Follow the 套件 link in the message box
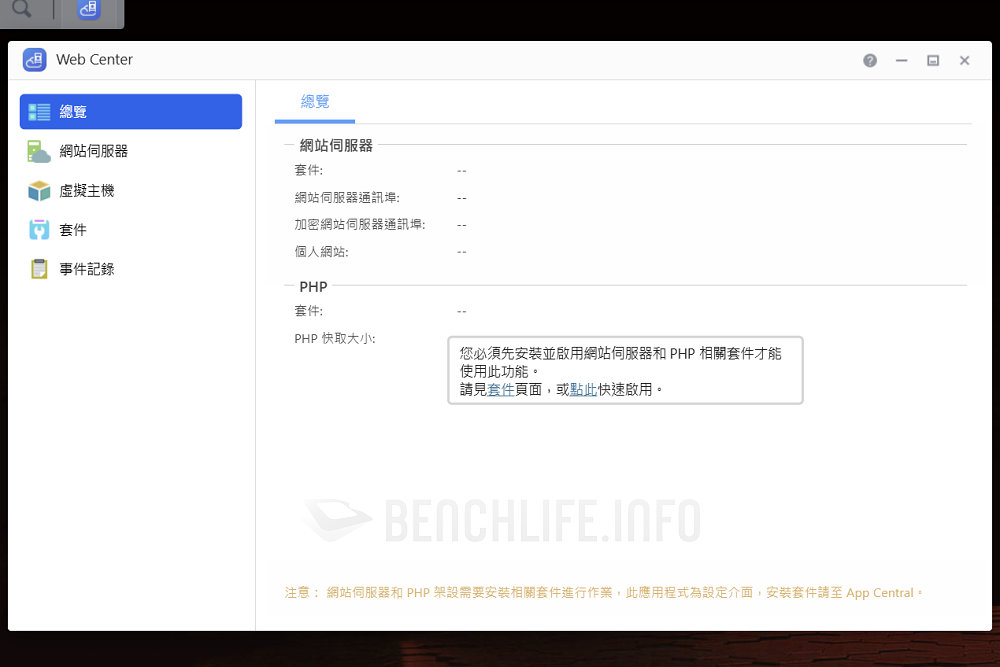 [501, 390]
